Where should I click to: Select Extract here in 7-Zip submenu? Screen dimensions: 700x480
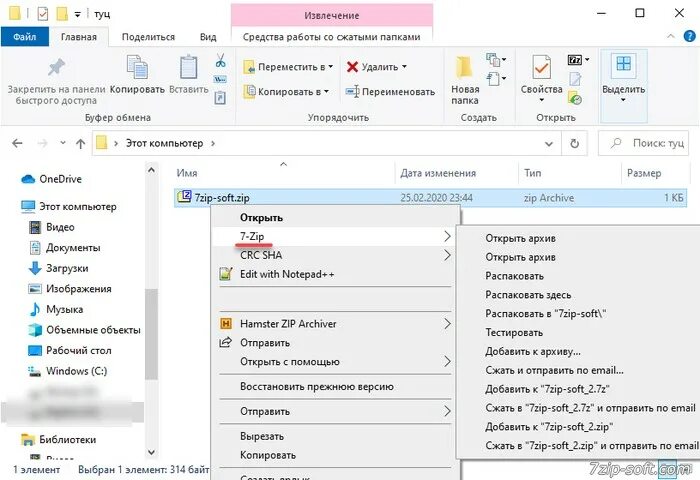528,295
